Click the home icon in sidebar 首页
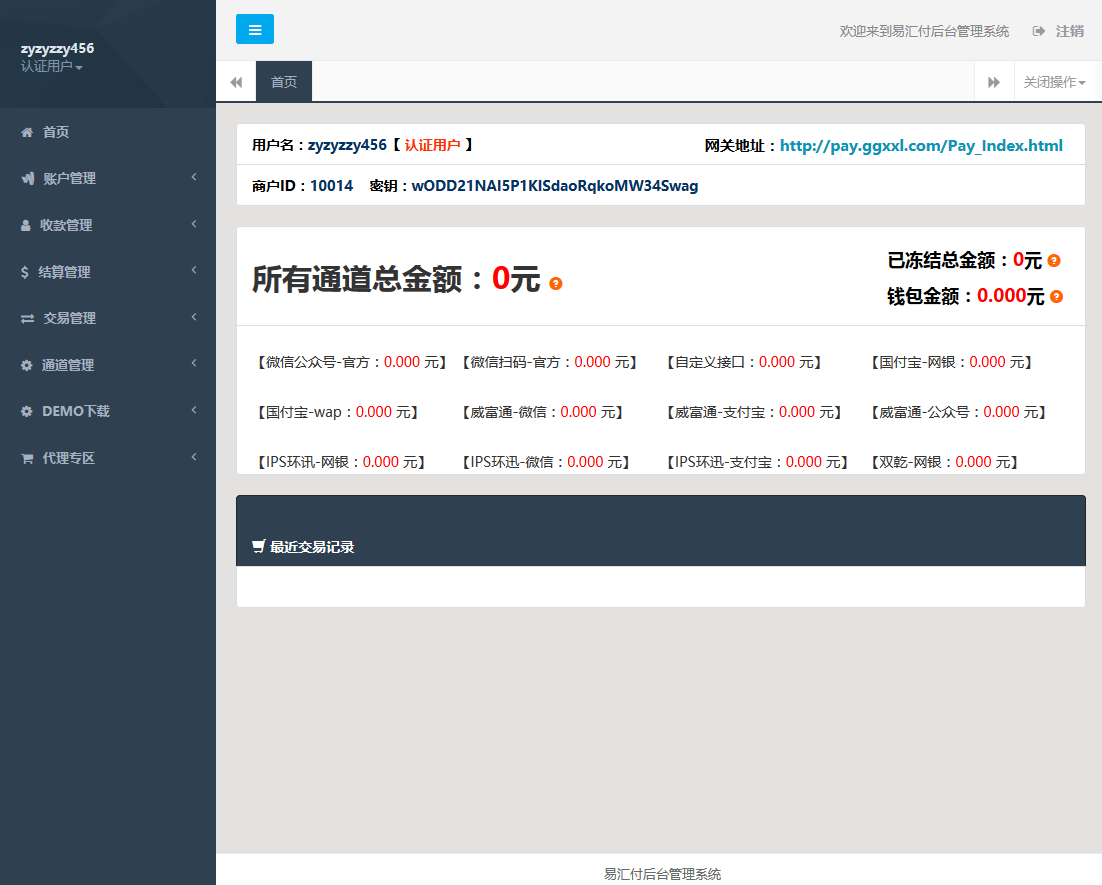Image resolution: width=1102 pixels, height=885 pixels. [27, 132]
